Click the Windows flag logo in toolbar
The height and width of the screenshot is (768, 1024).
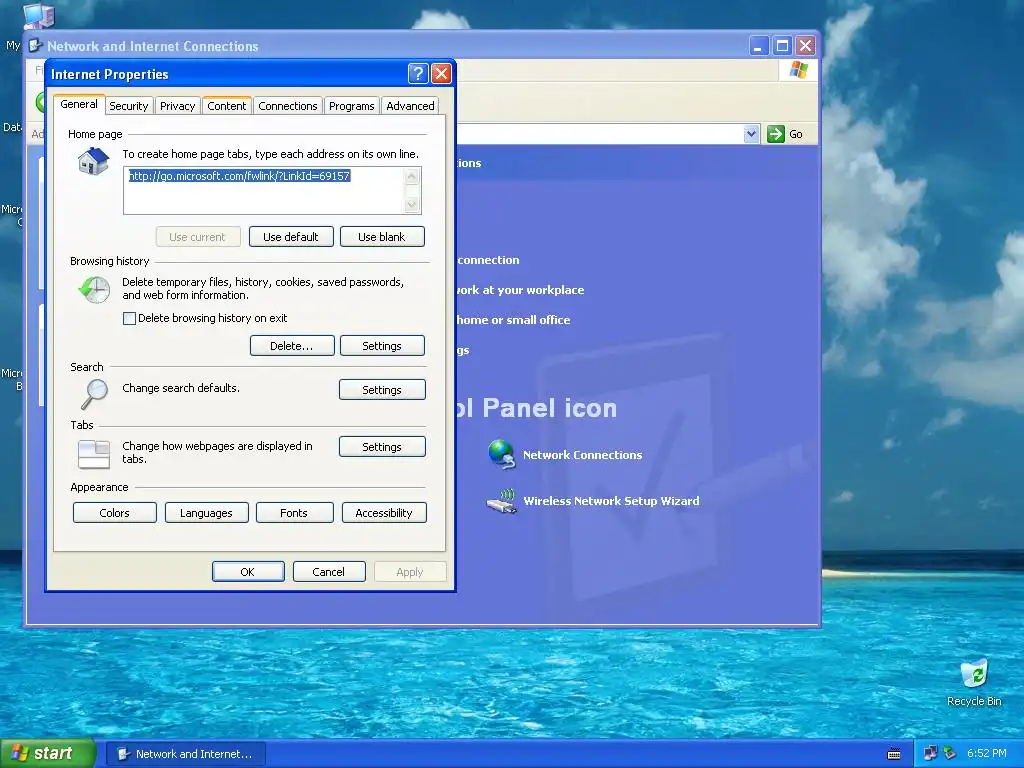[798, 70]
